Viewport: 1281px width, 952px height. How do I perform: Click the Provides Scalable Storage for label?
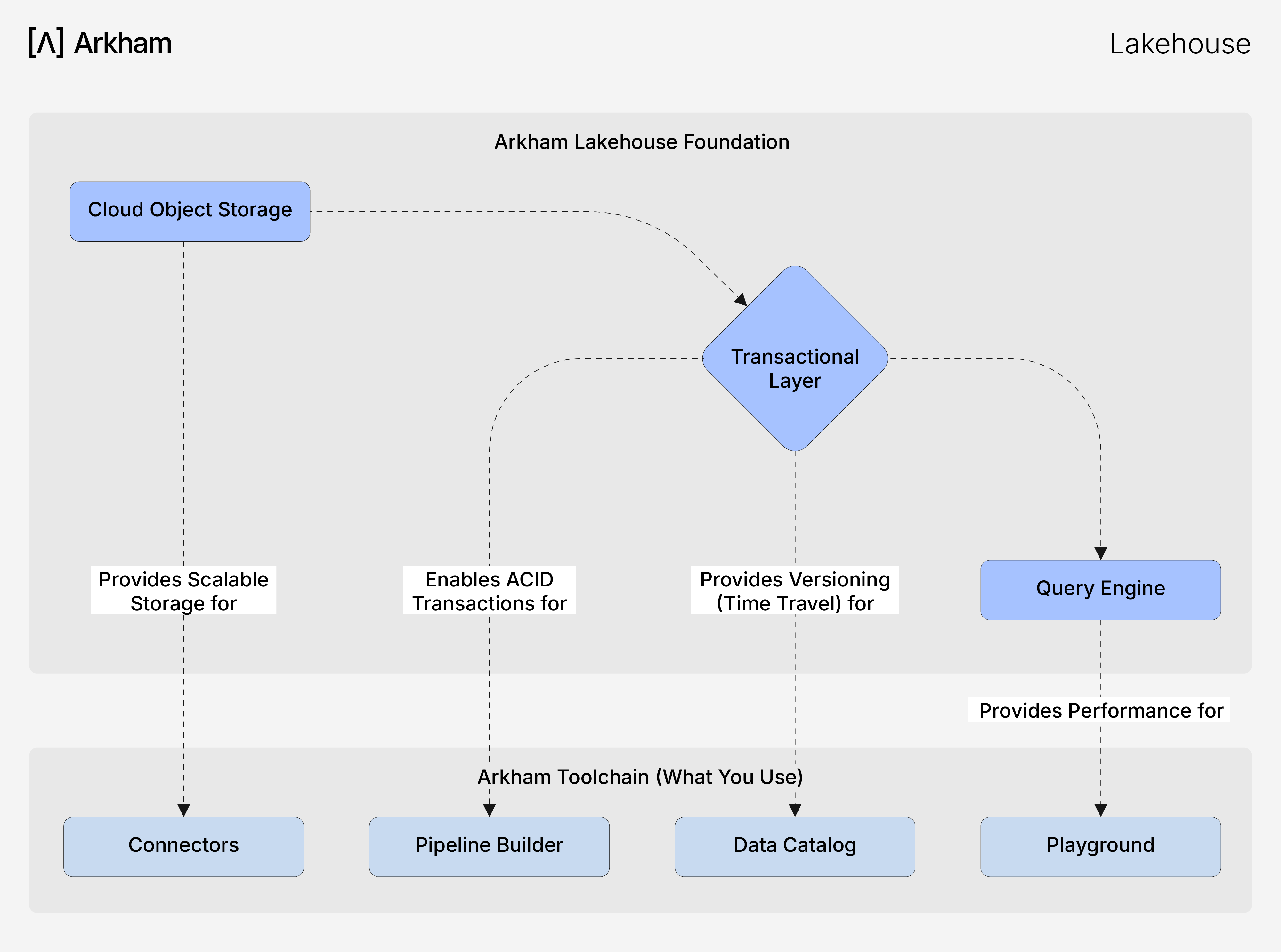[x=184, y=590]
